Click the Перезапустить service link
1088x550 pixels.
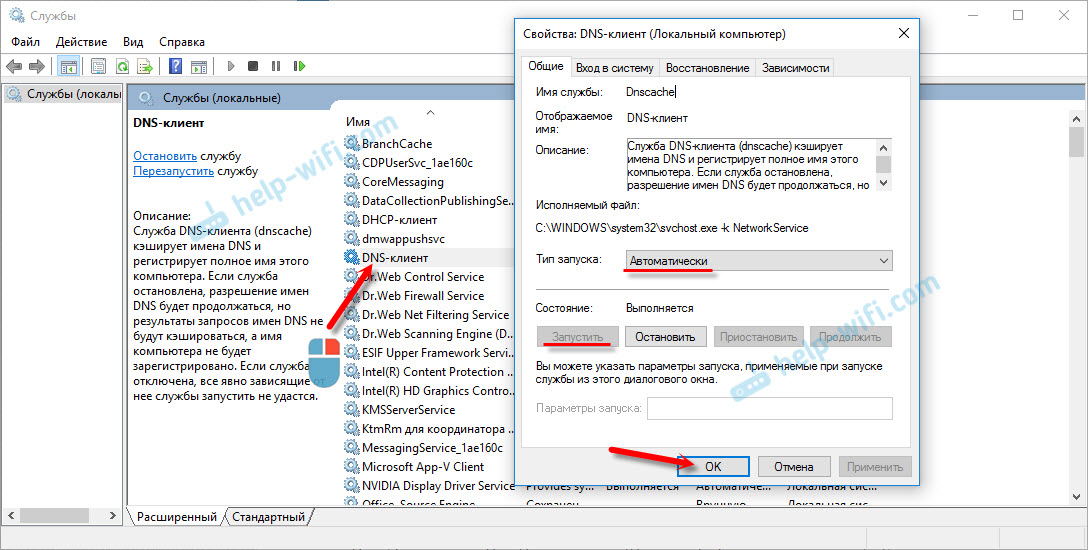(x=173, y=171)
